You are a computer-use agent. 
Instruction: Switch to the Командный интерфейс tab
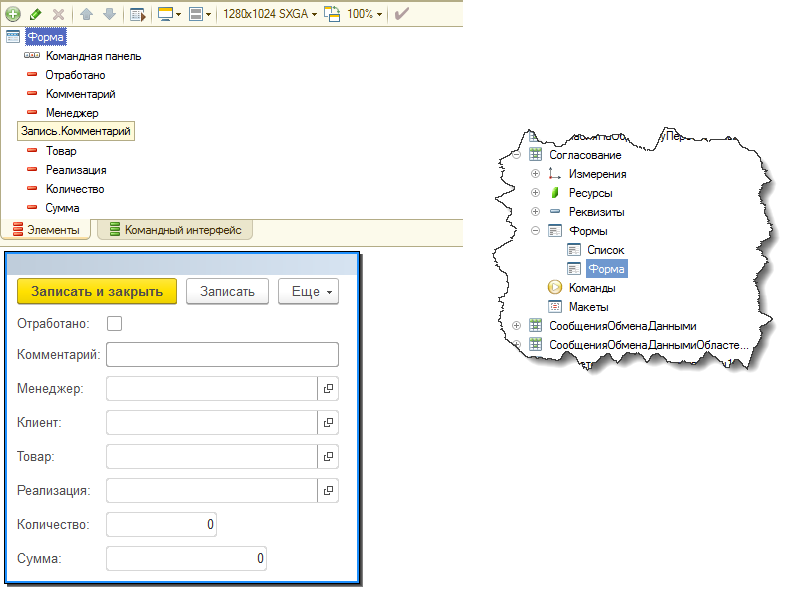tap(175, 230)
